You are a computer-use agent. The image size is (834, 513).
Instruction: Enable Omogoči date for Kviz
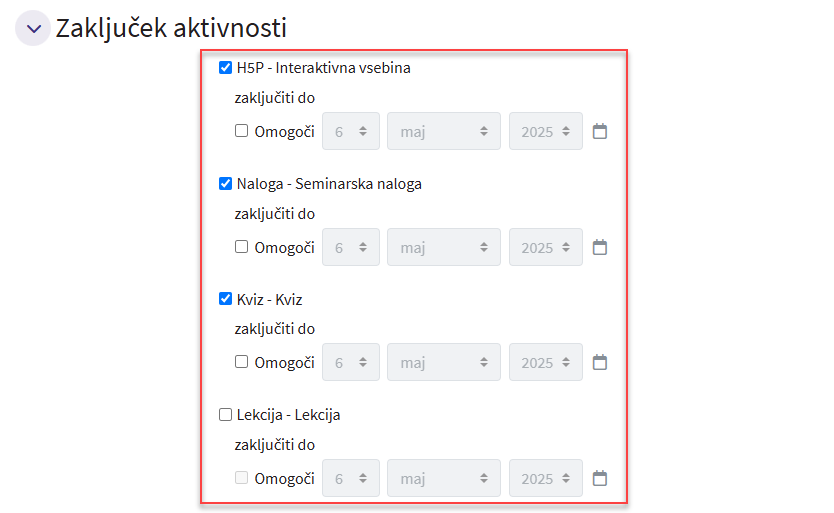(x=242, y=362)
